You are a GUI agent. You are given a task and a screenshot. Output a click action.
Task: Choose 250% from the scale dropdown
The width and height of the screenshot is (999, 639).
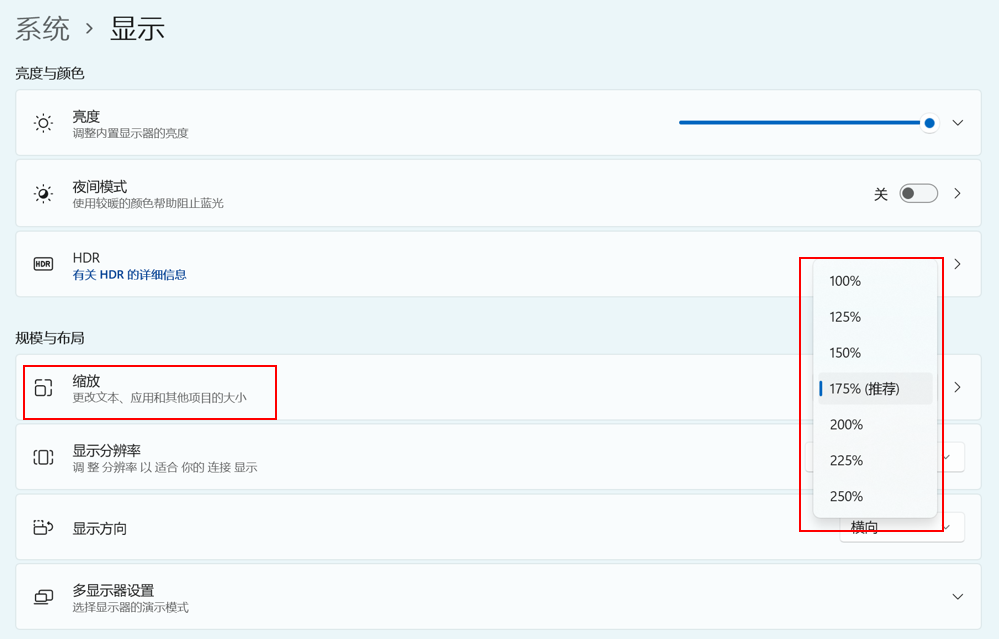pyautogui.click(x=845, y=497)
